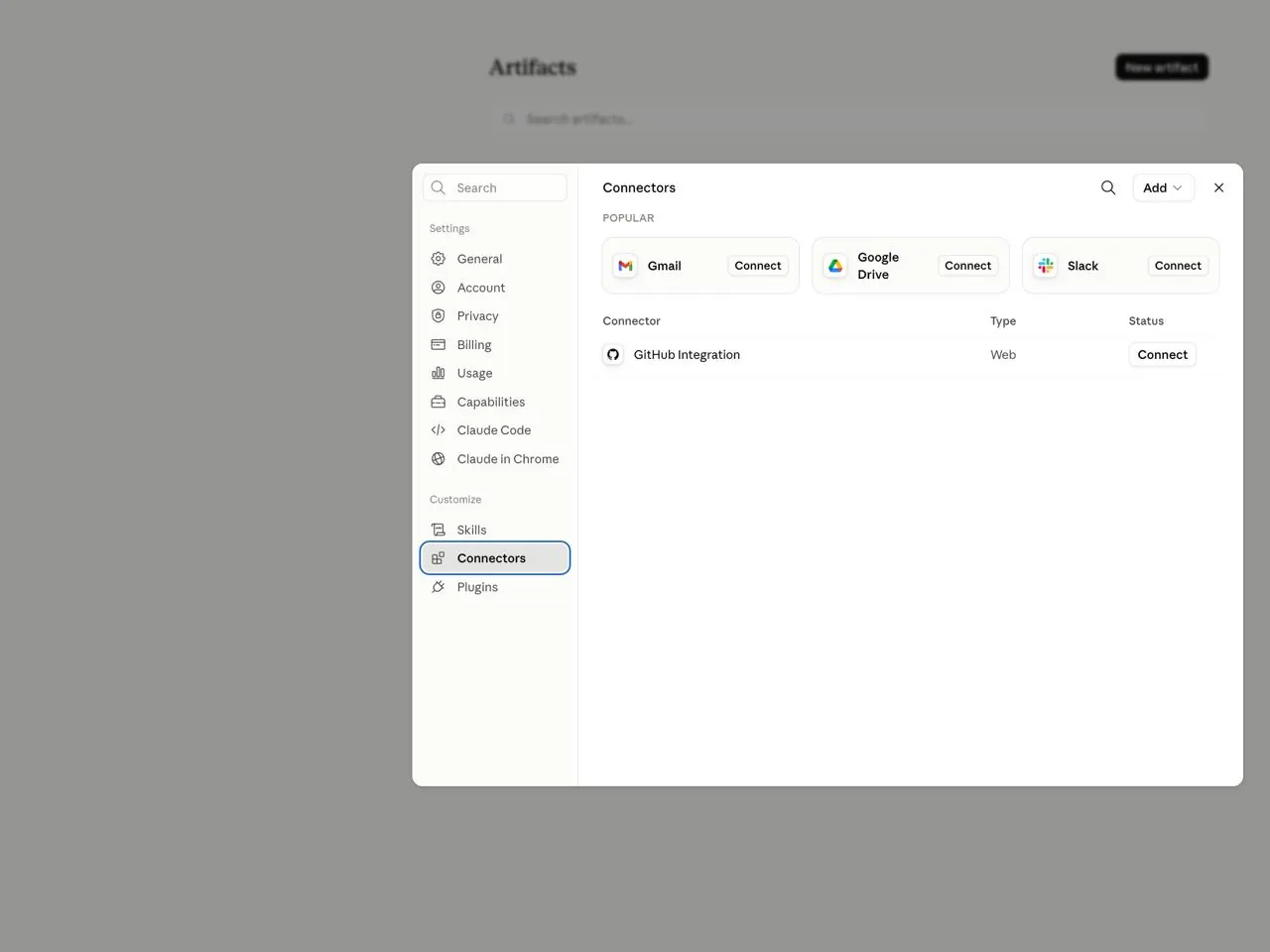The height and width of the screenshot is (952, 1270).
Task: Click the Privacy shield icon
Action: coord(439,315)
